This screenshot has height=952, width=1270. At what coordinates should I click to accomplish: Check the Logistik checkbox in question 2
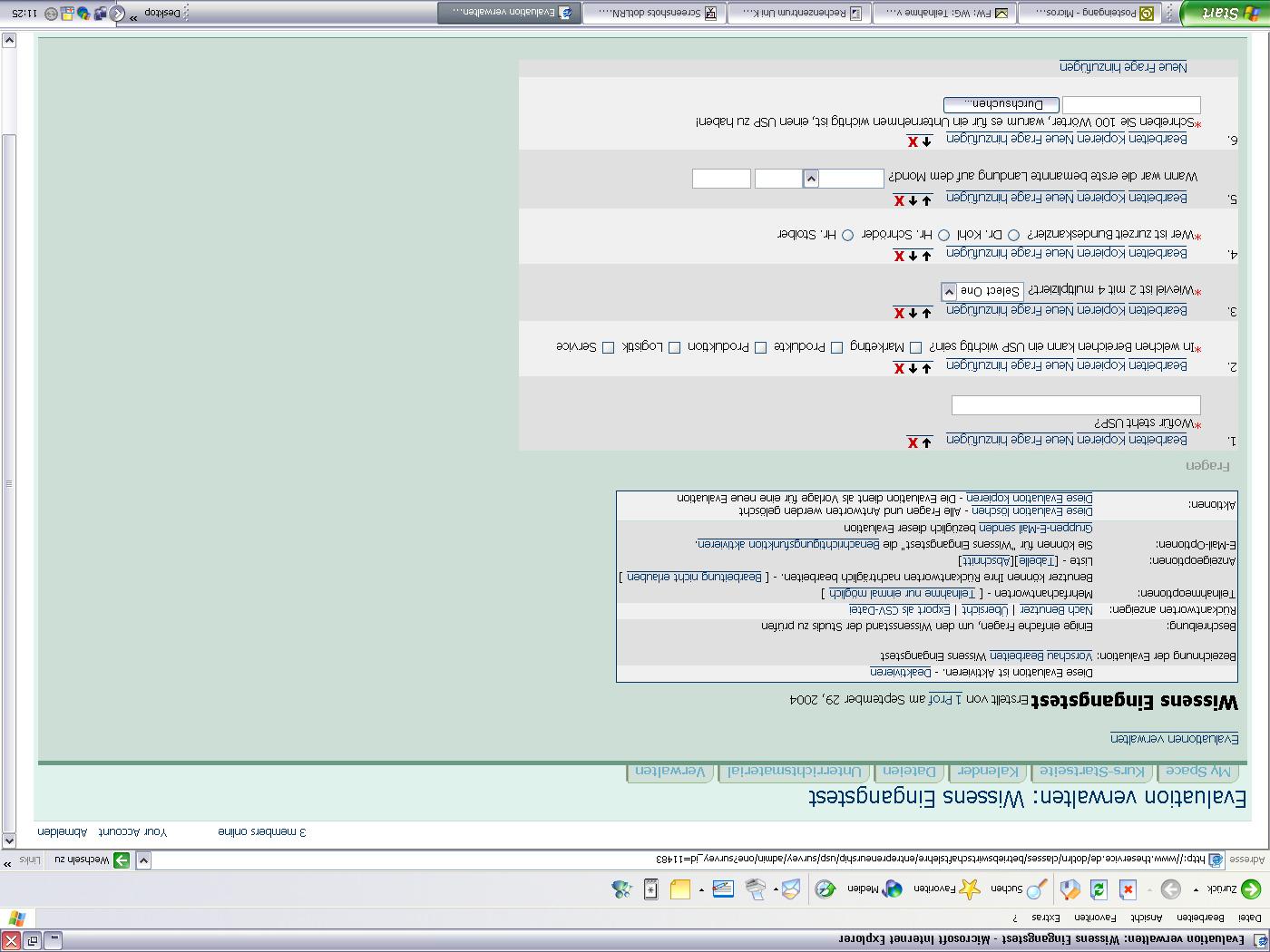point(675,347)
